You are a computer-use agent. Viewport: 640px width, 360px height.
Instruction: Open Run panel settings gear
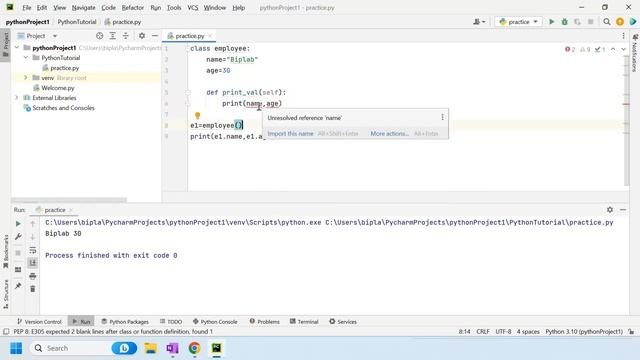click(610, 209)
